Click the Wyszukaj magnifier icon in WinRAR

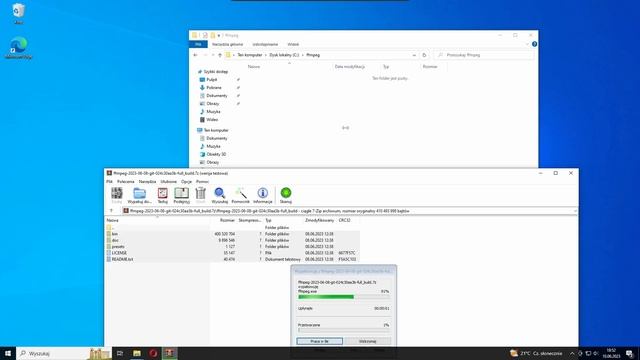pos(220,196)
